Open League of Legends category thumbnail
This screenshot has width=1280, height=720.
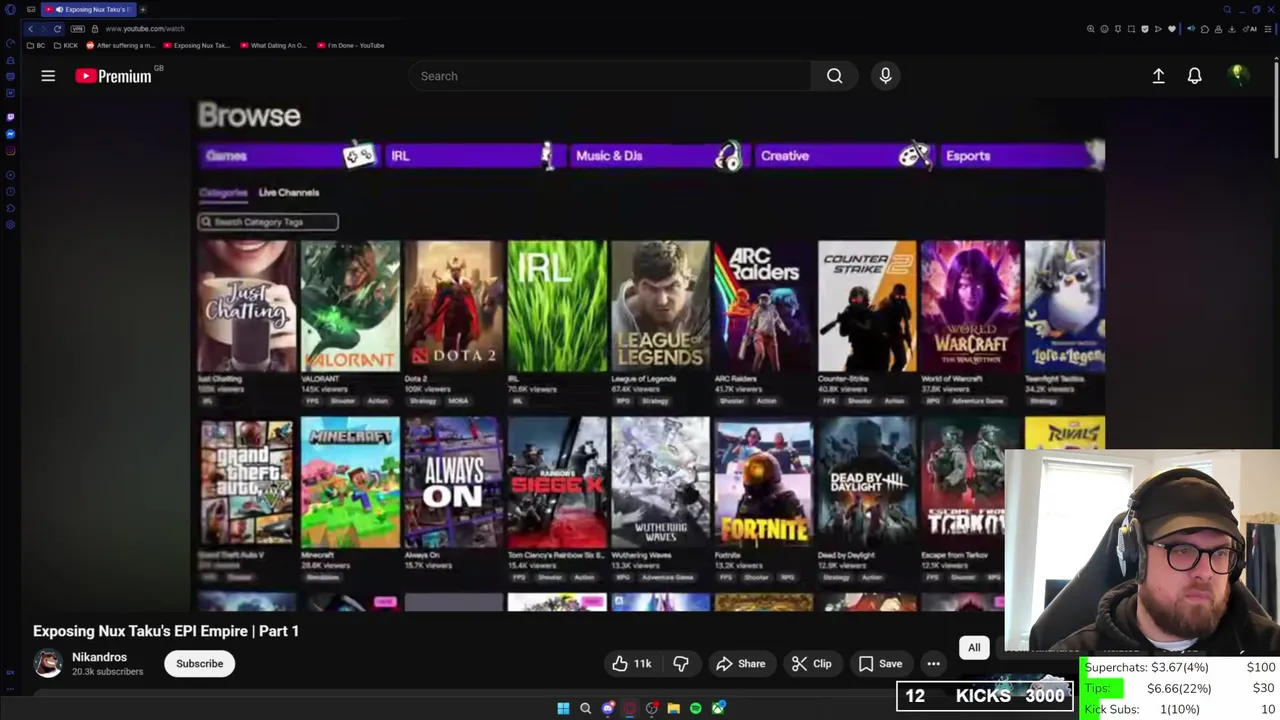pyautogui.click(x=660, y=306)
